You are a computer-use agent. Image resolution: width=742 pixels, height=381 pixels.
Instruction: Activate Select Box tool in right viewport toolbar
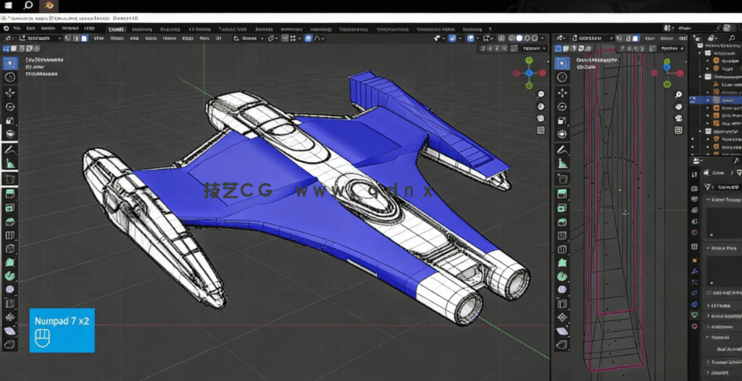coord(562,63)
